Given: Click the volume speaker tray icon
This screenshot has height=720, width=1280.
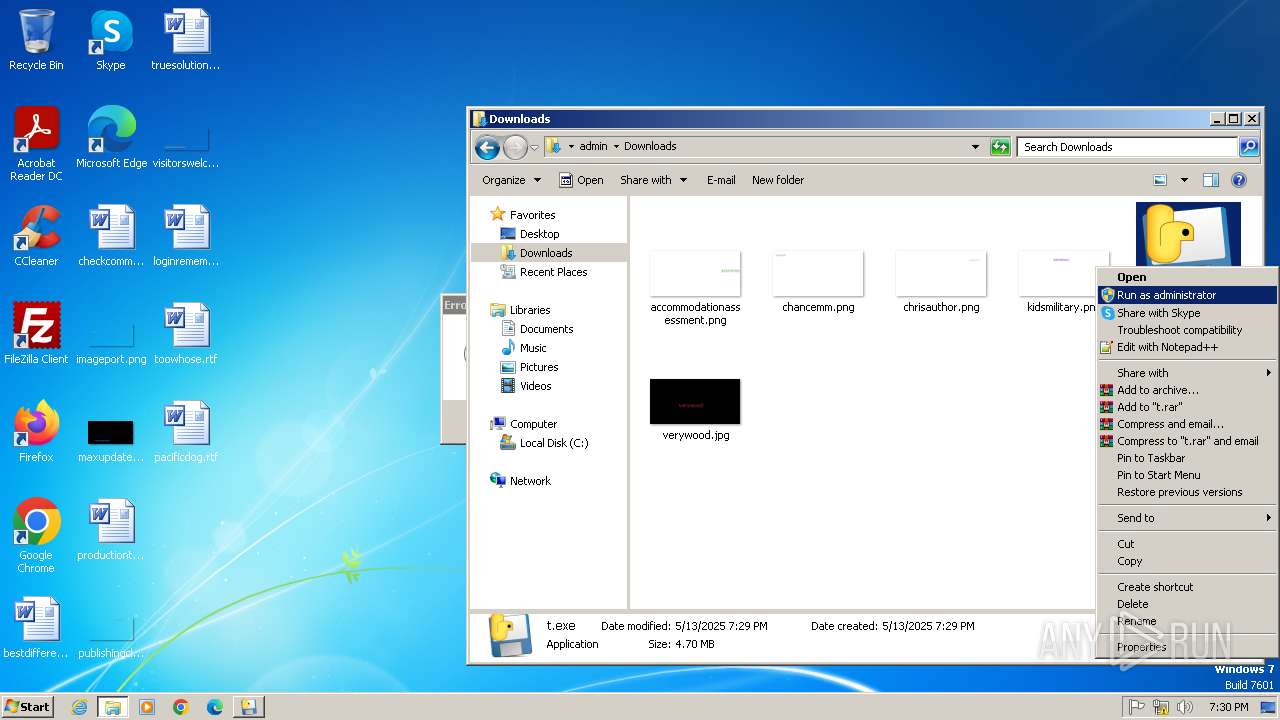Looking at the screenshot, I should (1186, 707).
